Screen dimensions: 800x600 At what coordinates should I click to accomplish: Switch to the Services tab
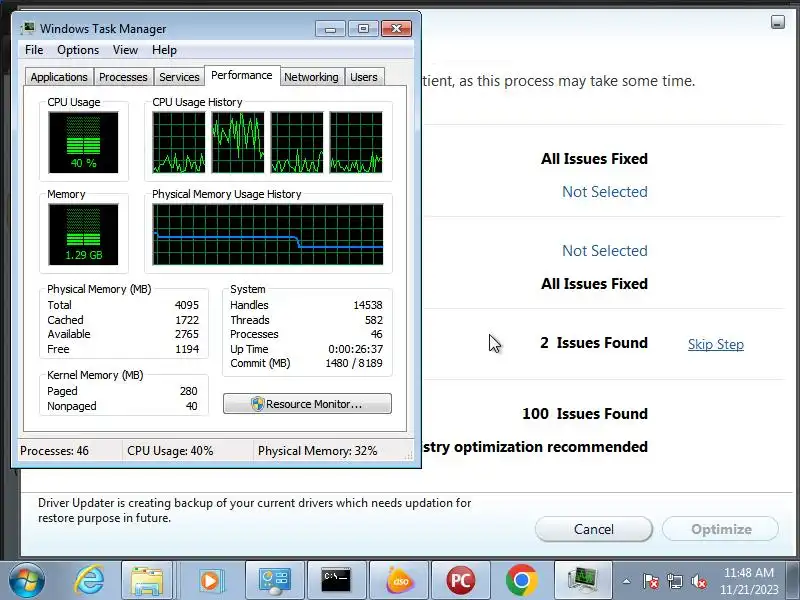coord(179,77)
